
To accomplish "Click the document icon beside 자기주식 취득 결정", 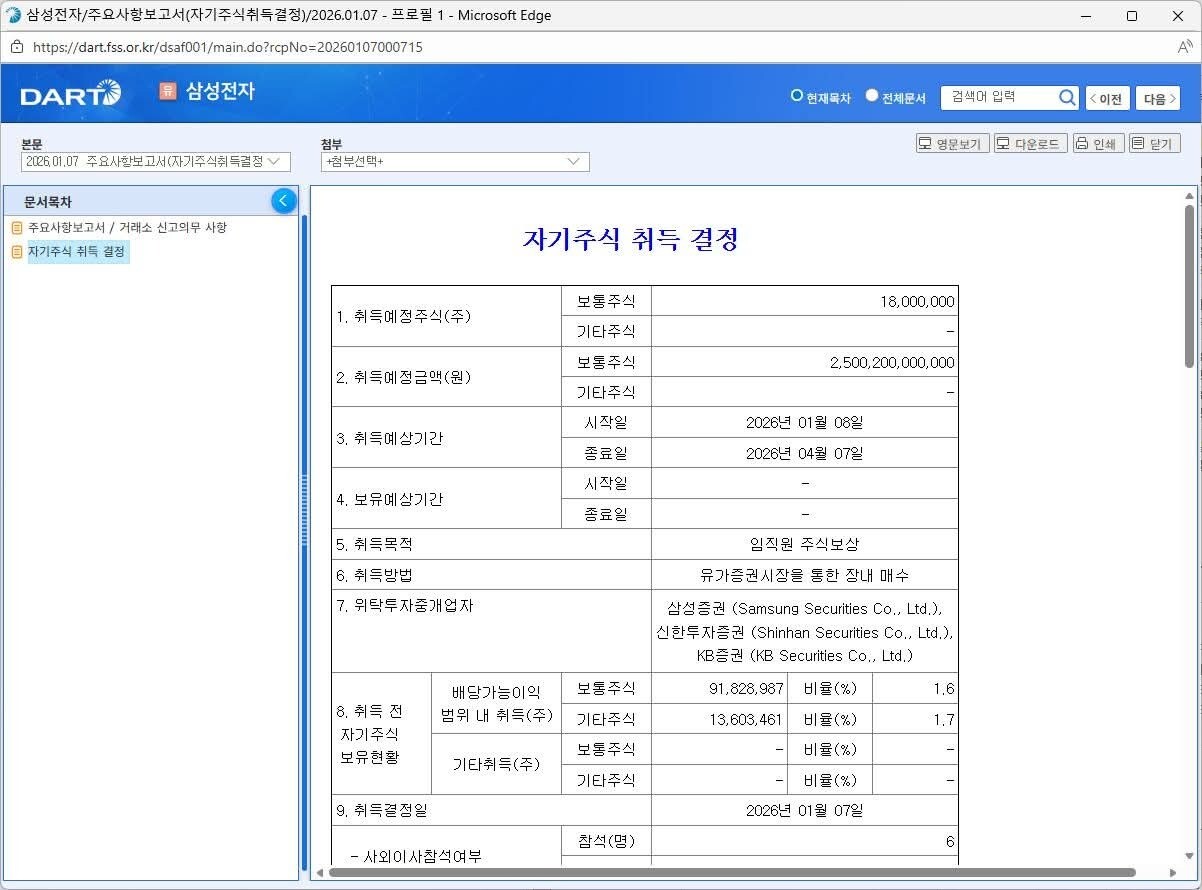I will coord(17,252).
